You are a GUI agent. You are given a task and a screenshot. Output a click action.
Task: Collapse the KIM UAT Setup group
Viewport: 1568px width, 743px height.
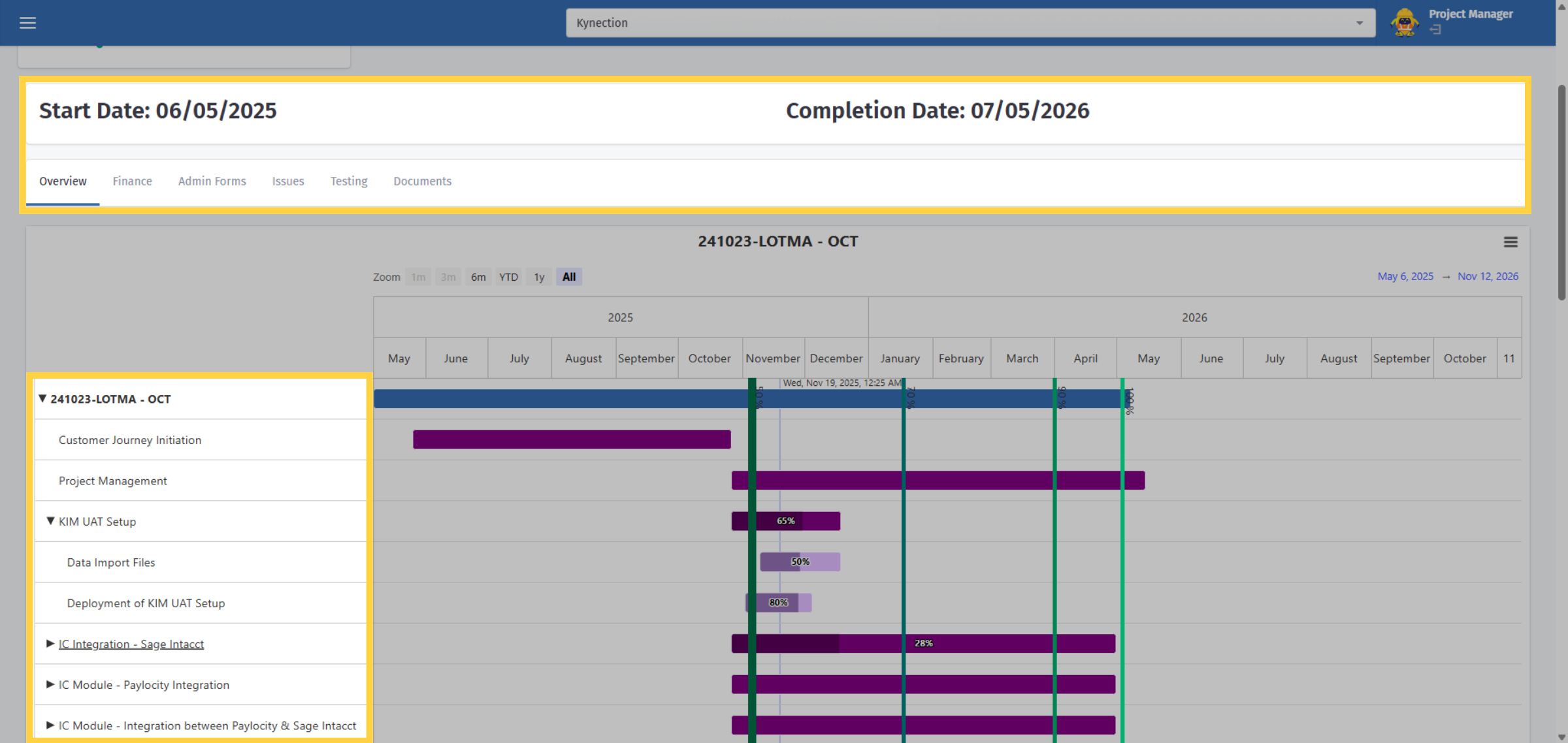tap(50, 521)
